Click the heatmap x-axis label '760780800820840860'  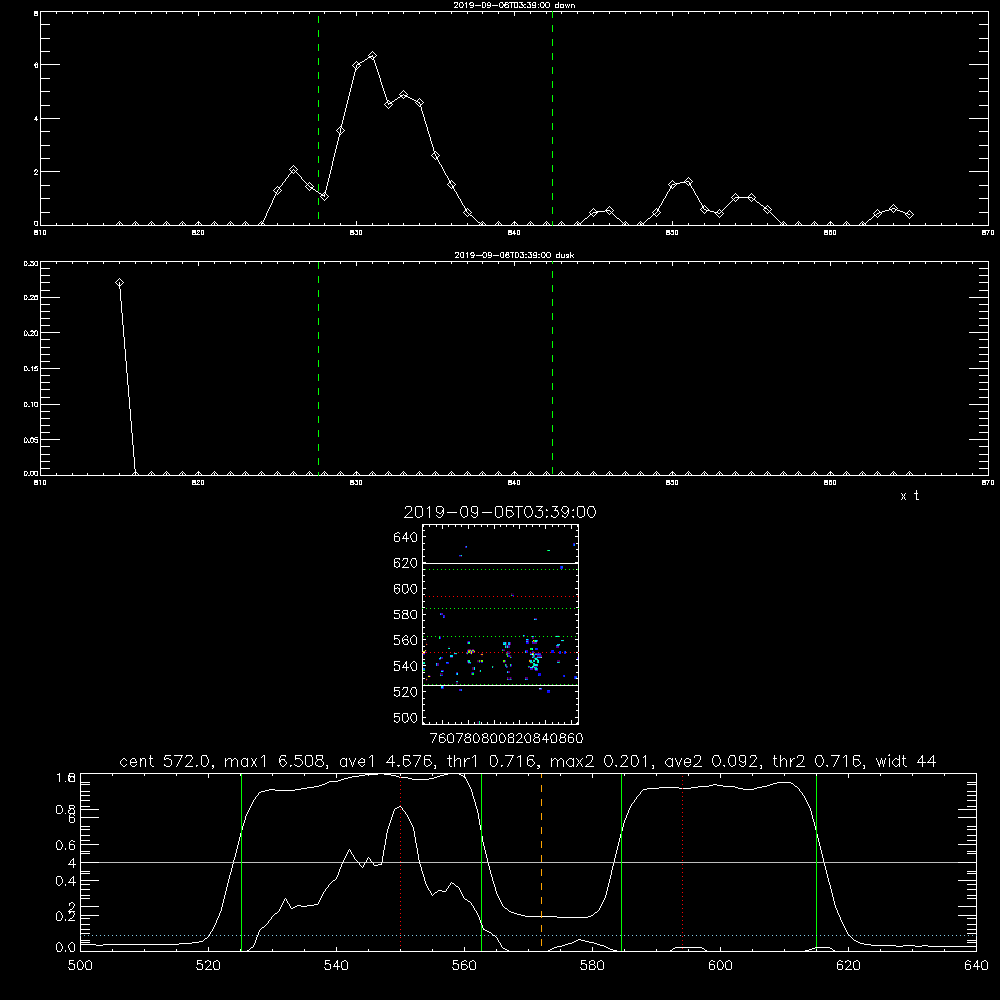pyautogui.click(x=506, y=738)
